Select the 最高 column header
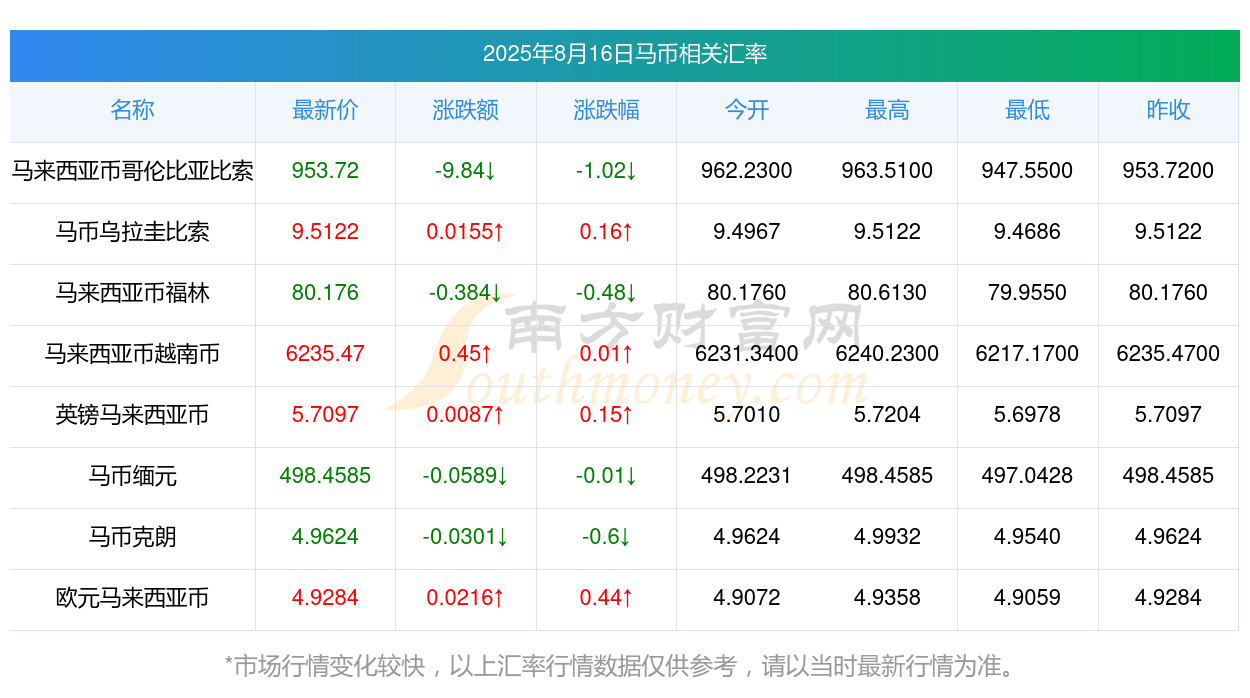1250x698 pixels. [x=887, y=110]
